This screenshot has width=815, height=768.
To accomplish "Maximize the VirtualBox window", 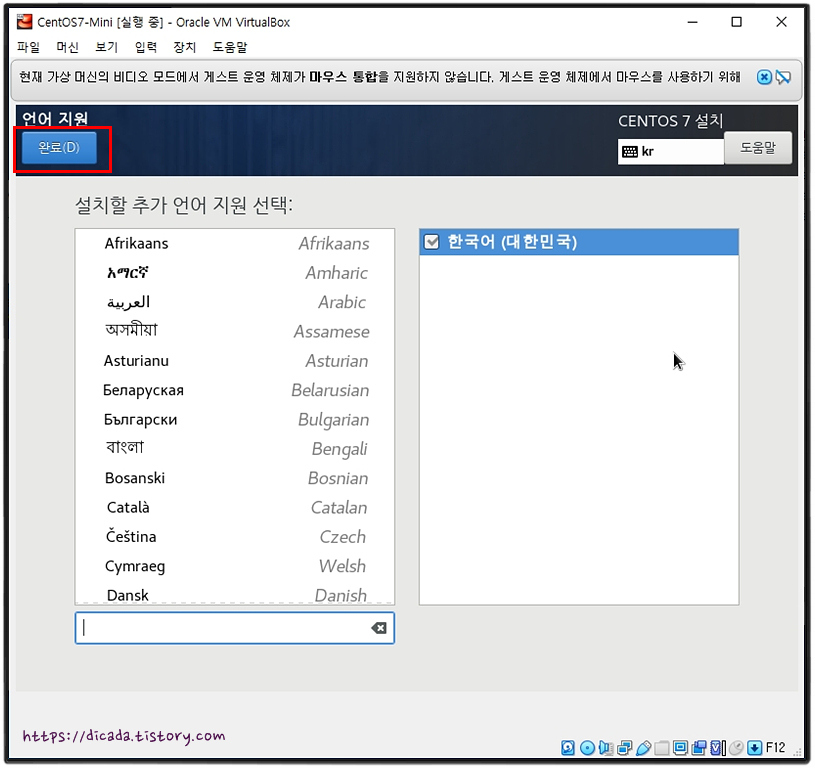I will [737, 22].
